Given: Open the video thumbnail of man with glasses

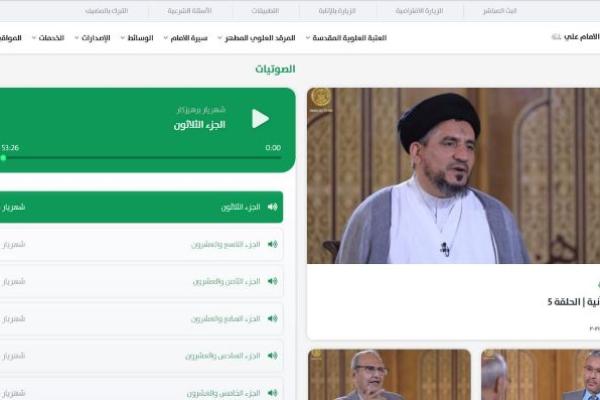Looking at the screenshot, I should click(389, 375).
